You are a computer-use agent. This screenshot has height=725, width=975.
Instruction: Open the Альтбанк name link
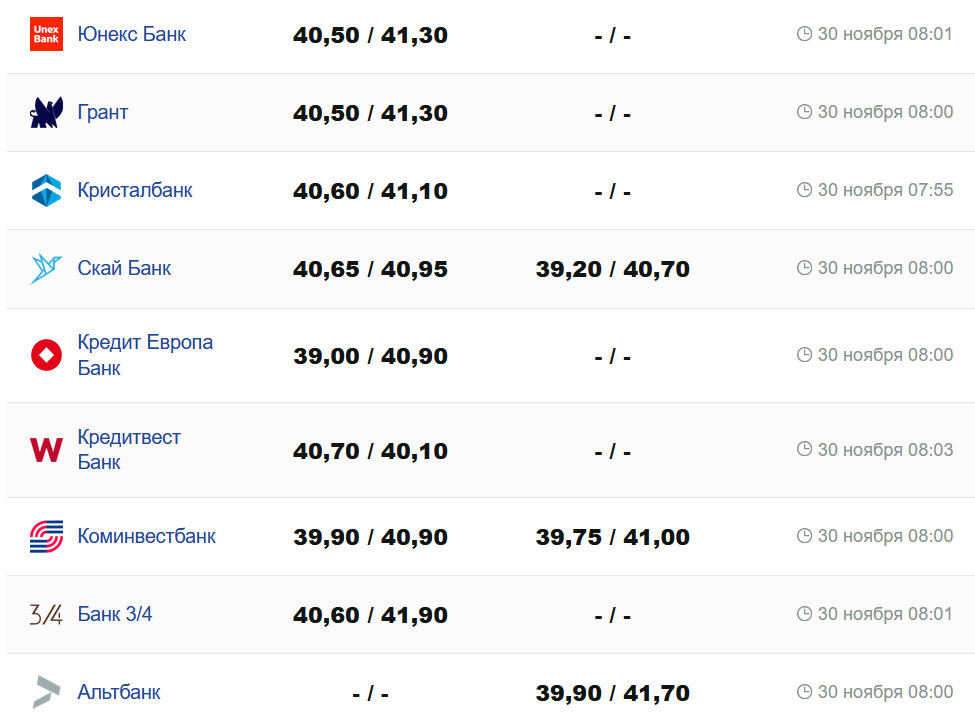pyautogui.click(x=119, y=692)
